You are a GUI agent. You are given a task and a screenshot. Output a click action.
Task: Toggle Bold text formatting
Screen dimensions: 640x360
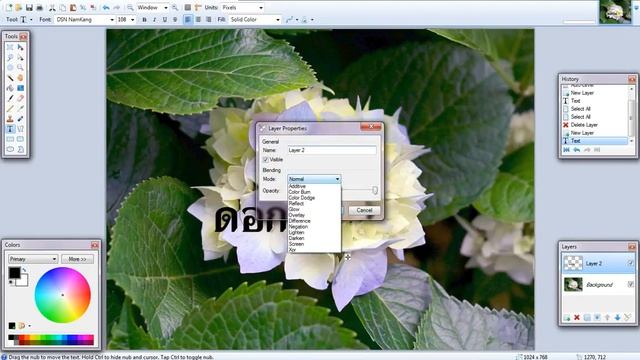click(144, 20)
